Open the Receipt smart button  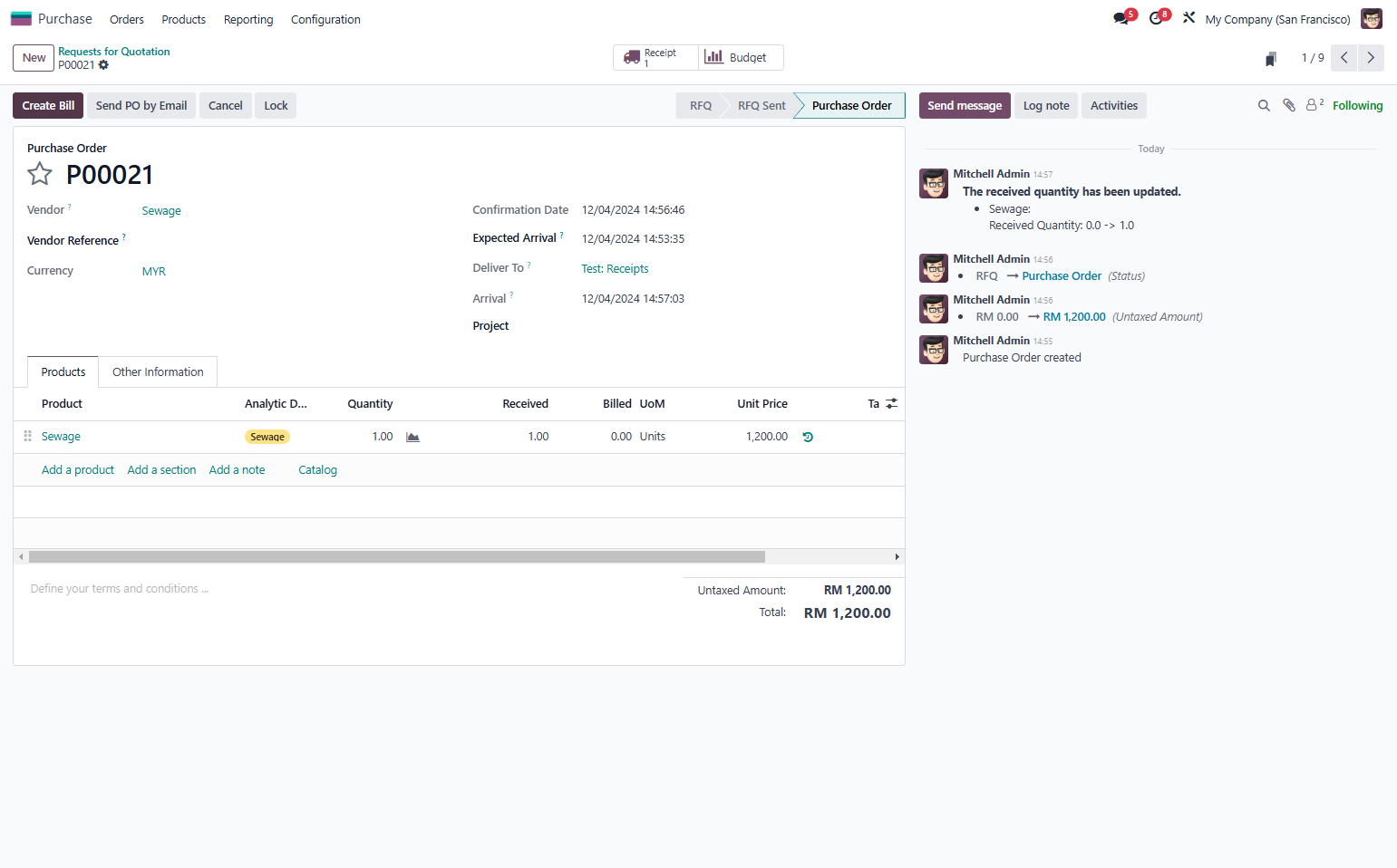point(655,57)
